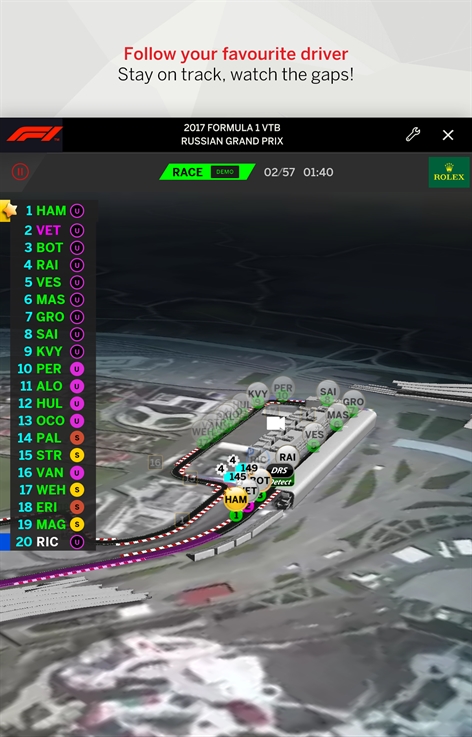The width and height of the screenshot is (472, 737).
Task: Tap the SAI driver bubble on map
Action: click(328, 391)
